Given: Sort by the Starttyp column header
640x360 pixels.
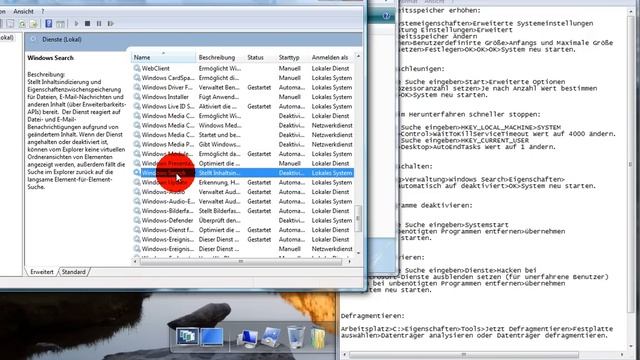Looking at the screenshot, I should [x=292, y=58].
